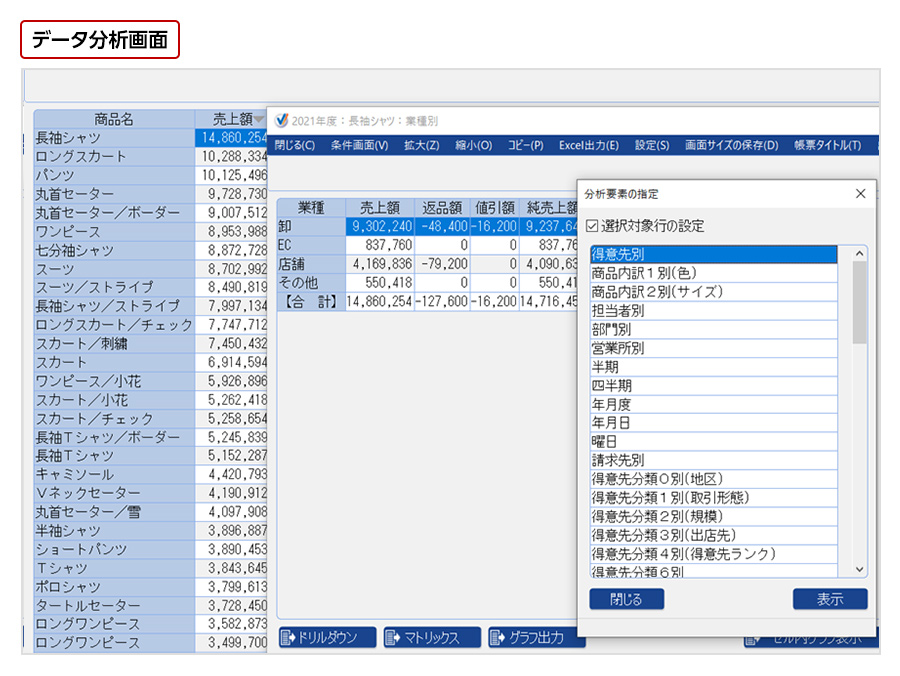Open the 条件画面(V) menu
The height and width of the screenshot is (676, 900).
359,145
